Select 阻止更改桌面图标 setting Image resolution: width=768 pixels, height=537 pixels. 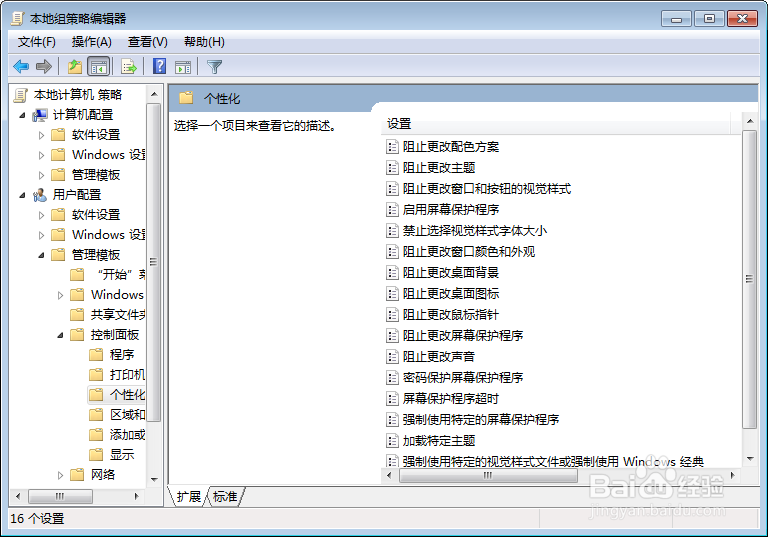click(x=451, y=293)
